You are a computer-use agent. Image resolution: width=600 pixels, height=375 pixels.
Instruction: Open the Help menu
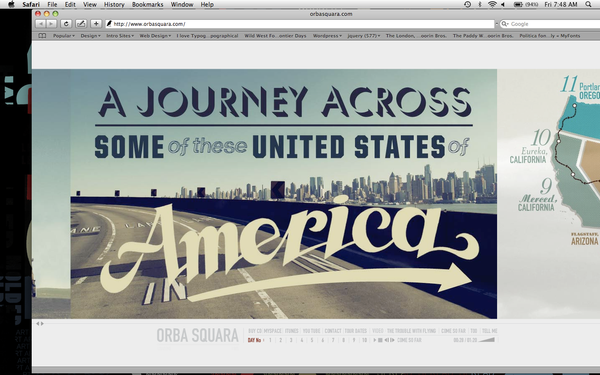click(x=207, y=4)
